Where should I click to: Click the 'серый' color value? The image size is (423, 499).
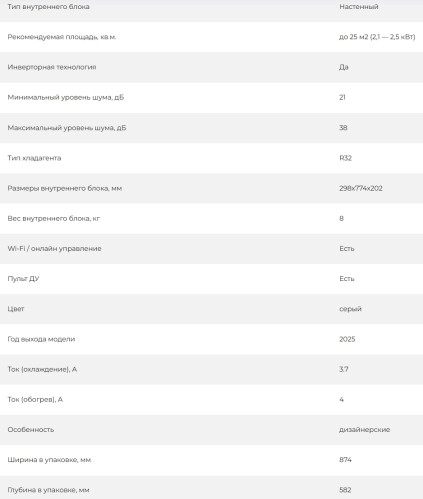350,309
